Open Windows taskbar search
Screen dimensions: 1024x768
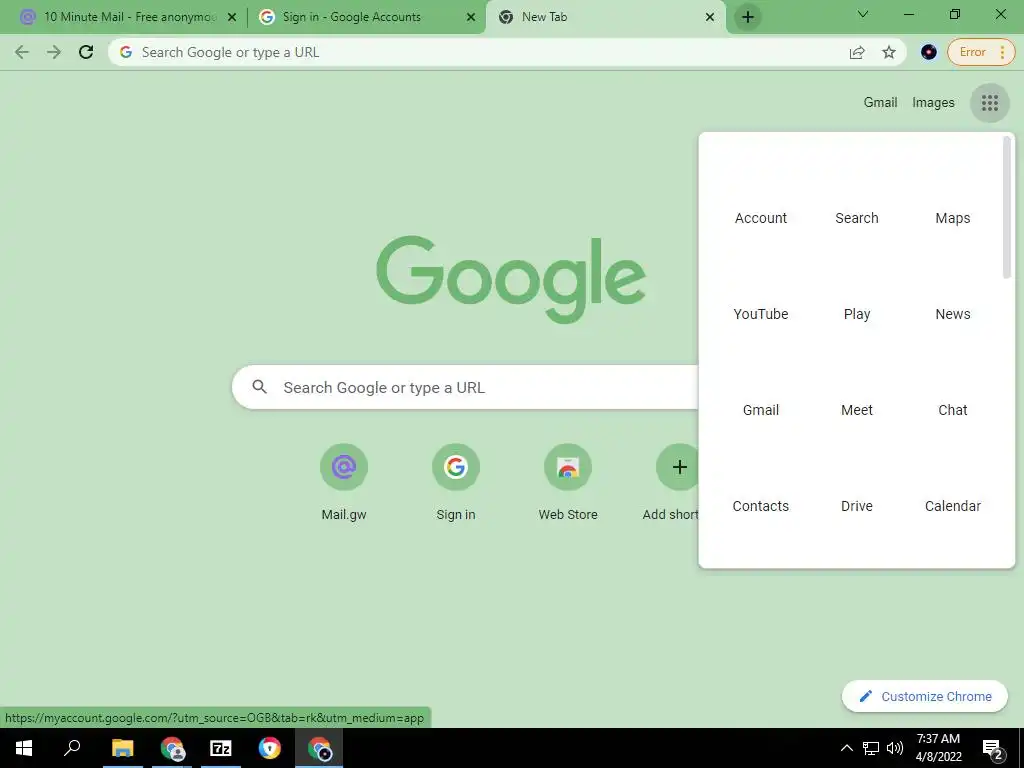pyautogui.click(x=72, y=748)
